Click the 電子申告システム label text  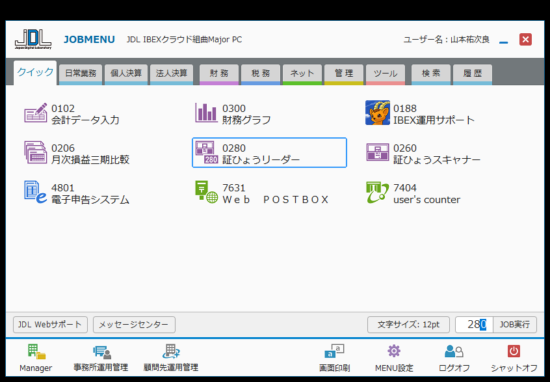tap(90, 200)
